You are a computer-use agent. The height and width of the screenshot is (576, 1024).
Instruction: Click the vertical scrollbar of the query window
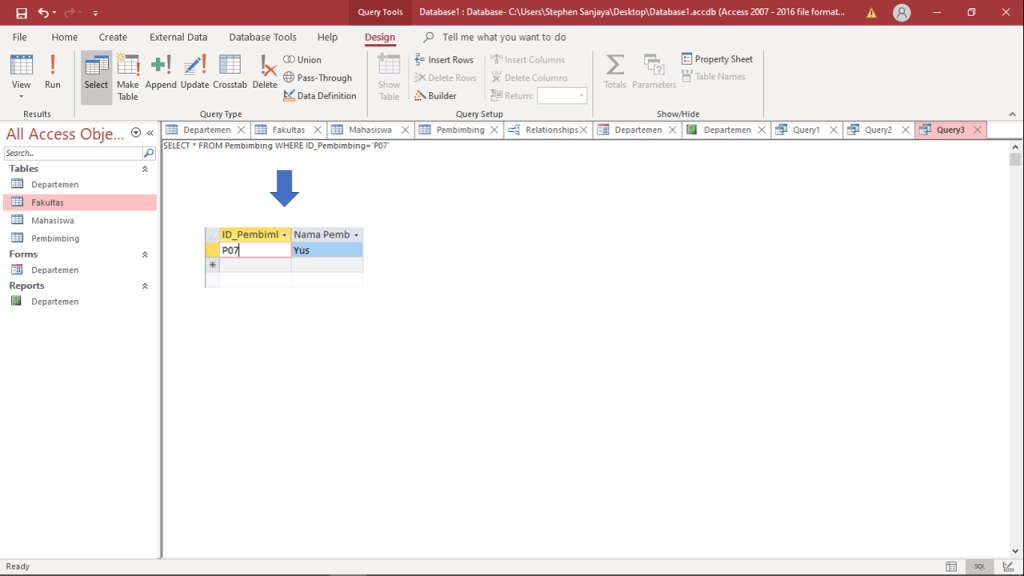click(x=1015, y=350)
